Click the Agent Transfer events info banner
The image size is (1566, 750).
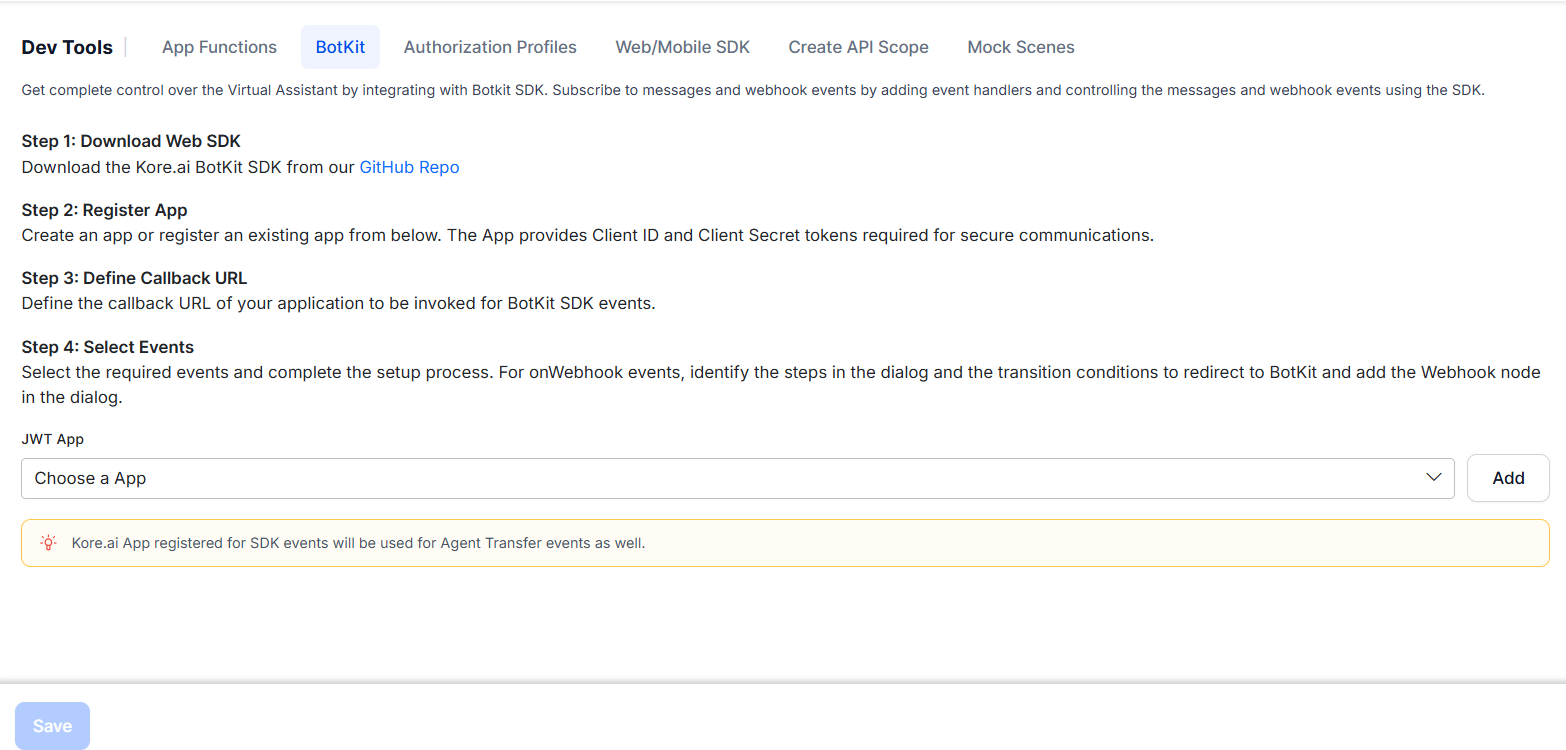[785, 543]
